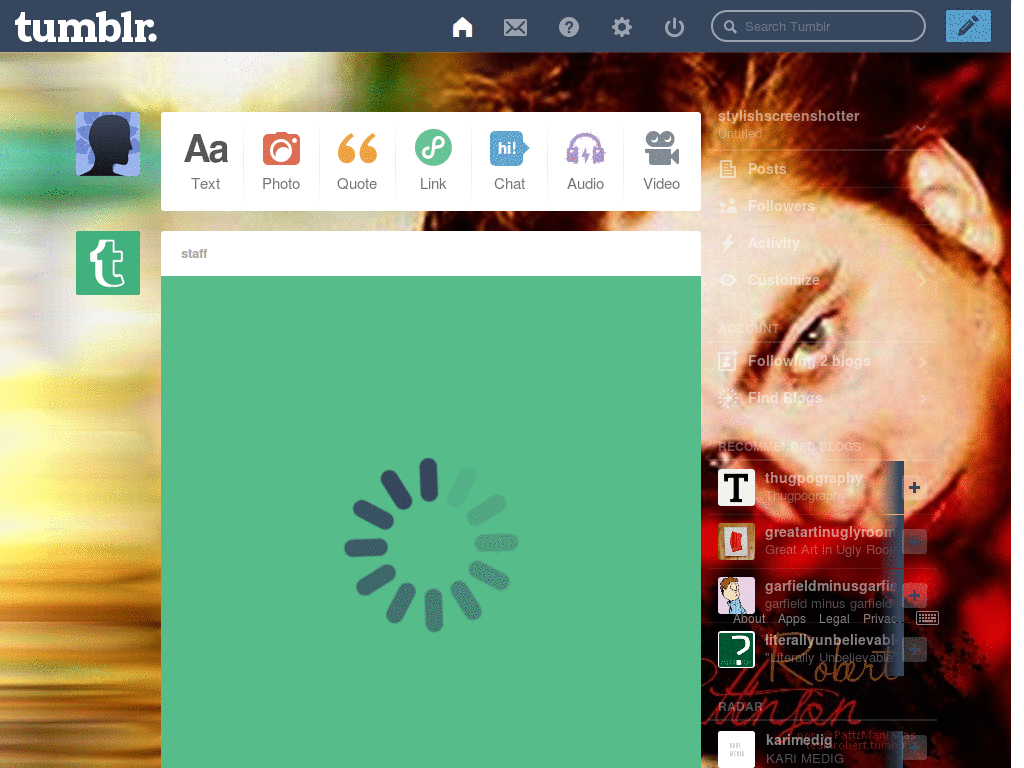1024x768 pixels.
Task: Click the user silhouette avatar
Action: point(108,144)
